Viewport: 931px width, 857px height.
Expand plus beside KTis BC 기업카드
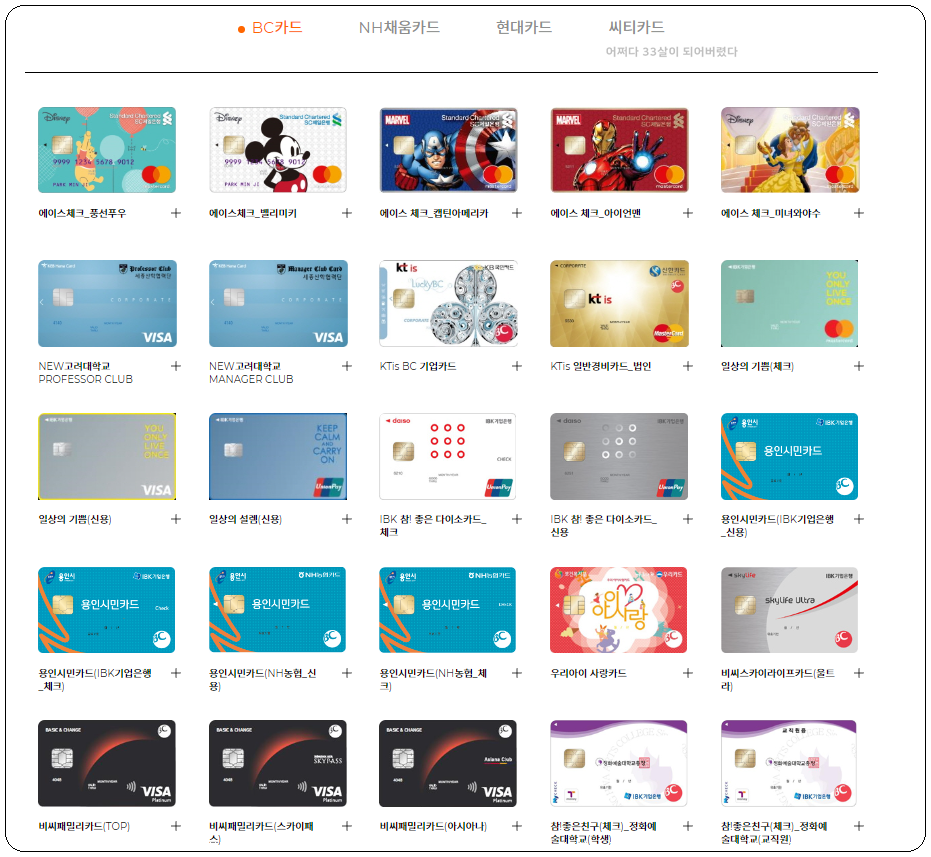(517, 366)
